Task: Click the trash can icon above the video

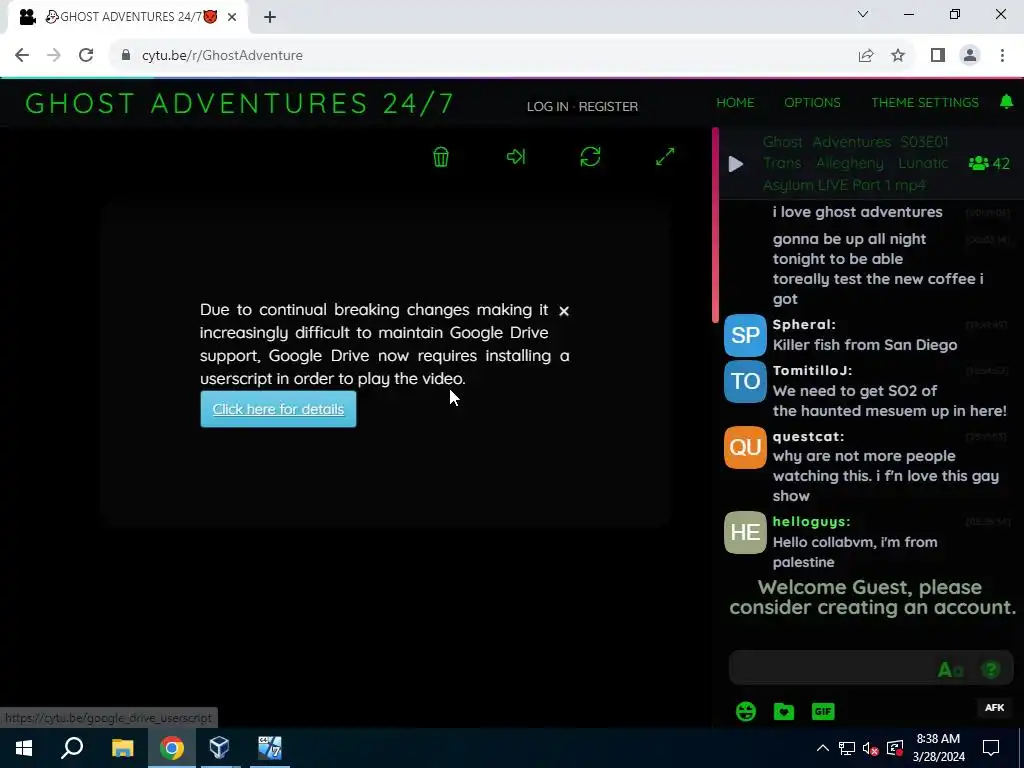Action: point(441,157)
